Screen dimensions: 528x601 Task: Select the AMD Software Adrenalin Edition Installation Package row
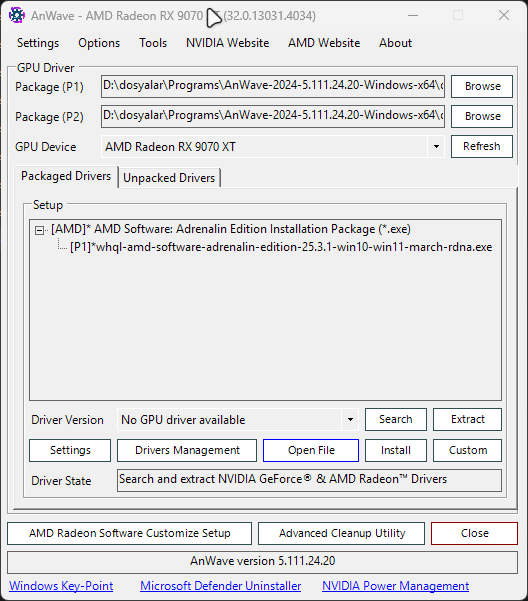[231, 229]
